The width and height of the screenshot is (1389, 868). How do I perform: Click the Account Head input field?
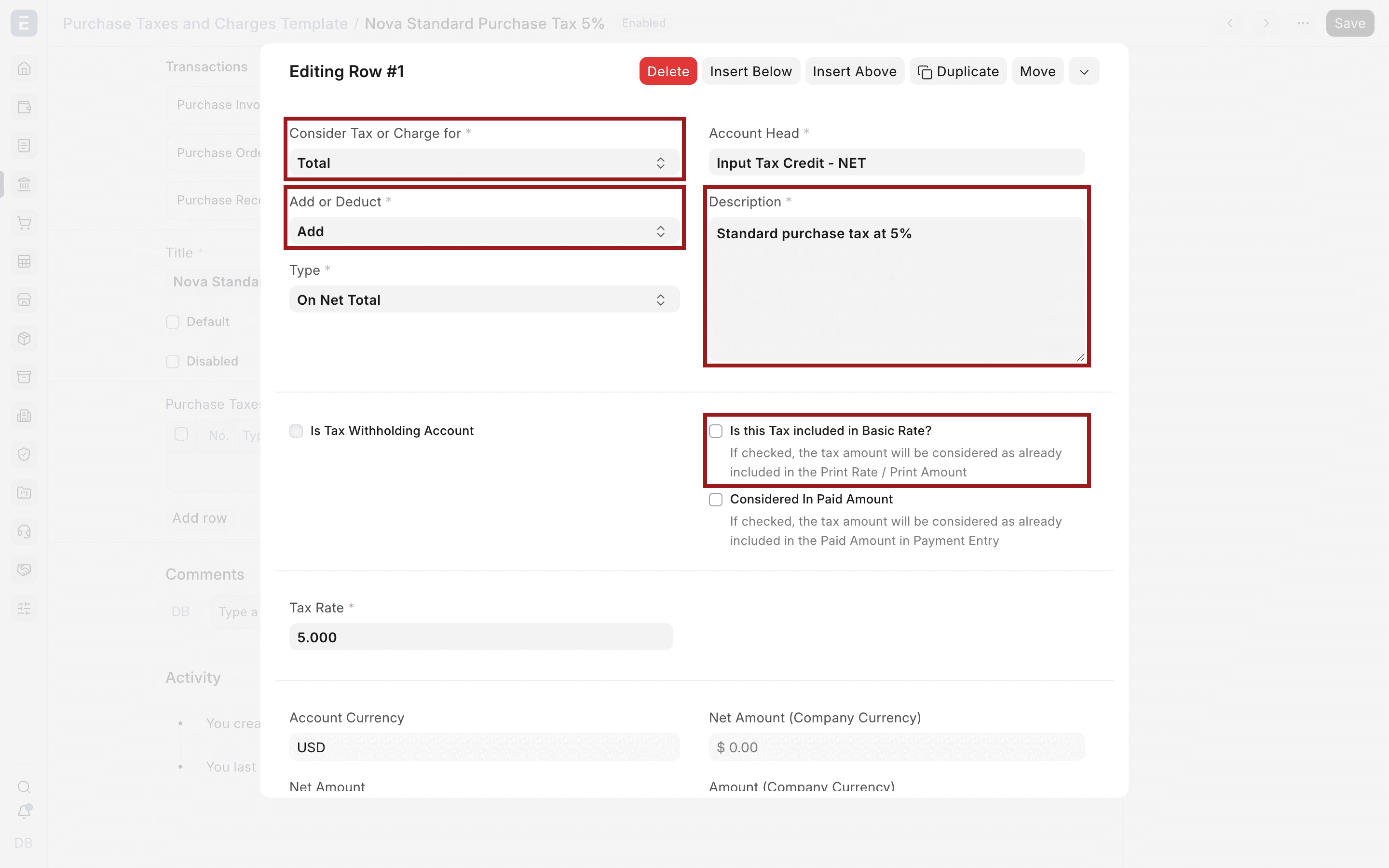tap(897, 163)
